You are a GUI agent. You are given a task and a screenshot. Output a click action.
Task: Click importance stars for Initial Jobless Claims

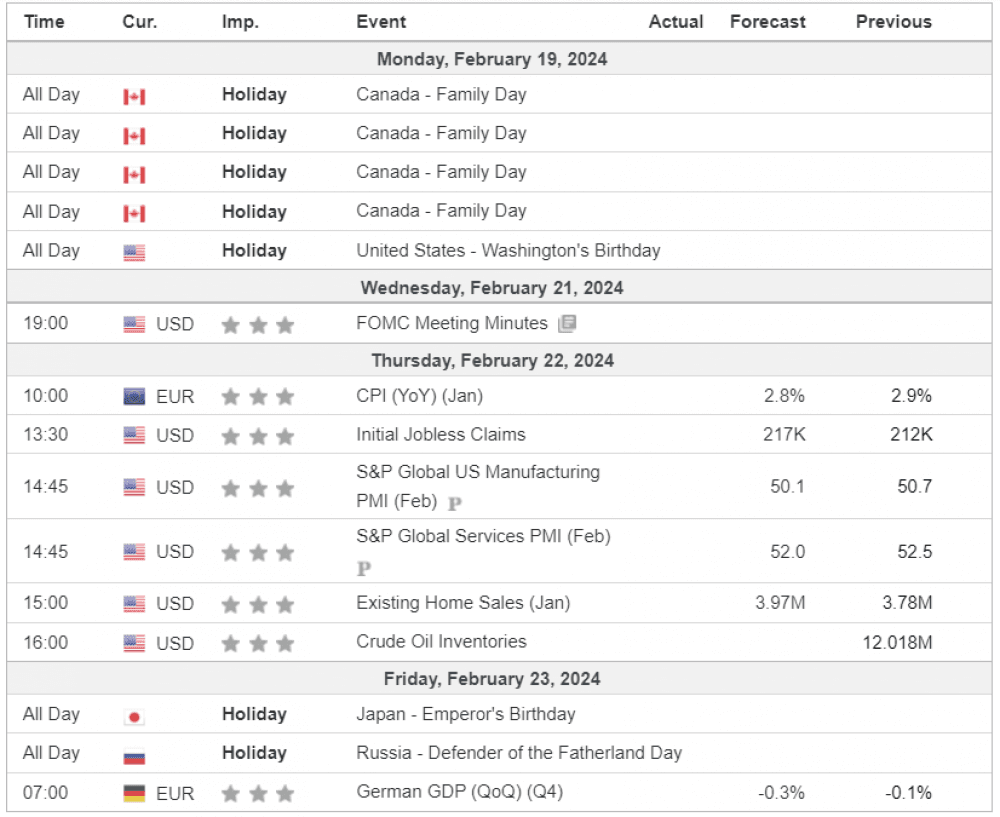click(258, 436)
